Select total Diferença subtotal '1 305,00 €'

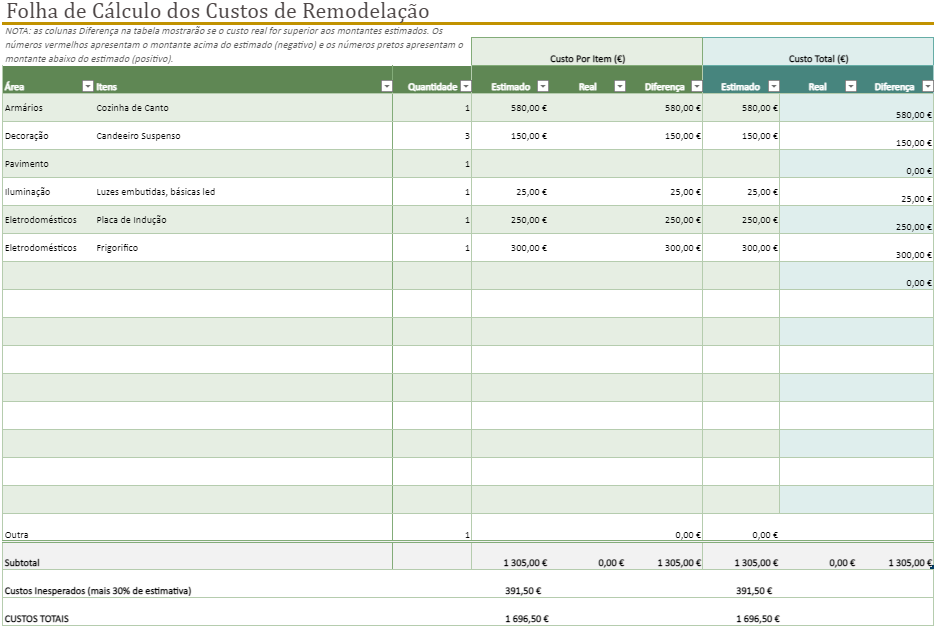[x=910, y=563]
